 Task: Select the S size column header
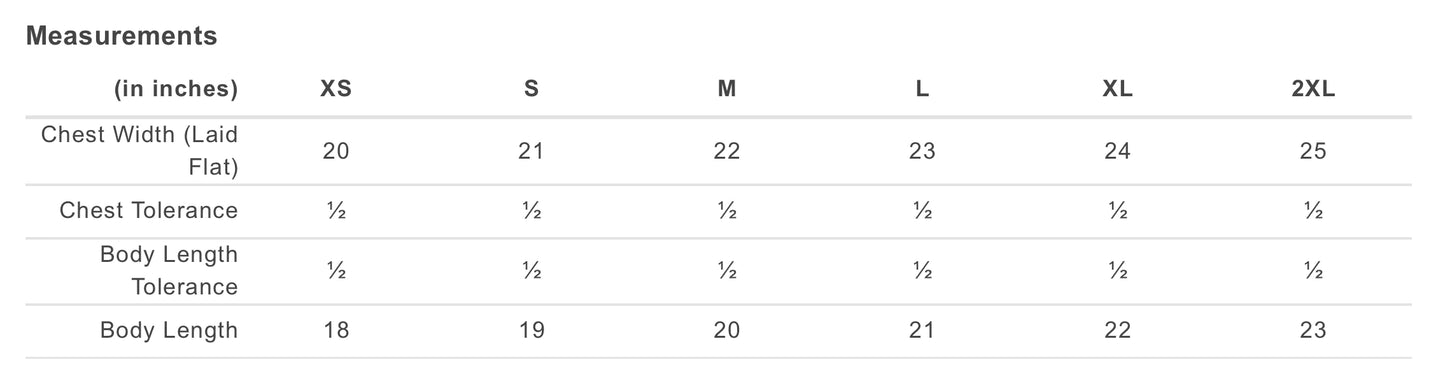pos(532,89)
